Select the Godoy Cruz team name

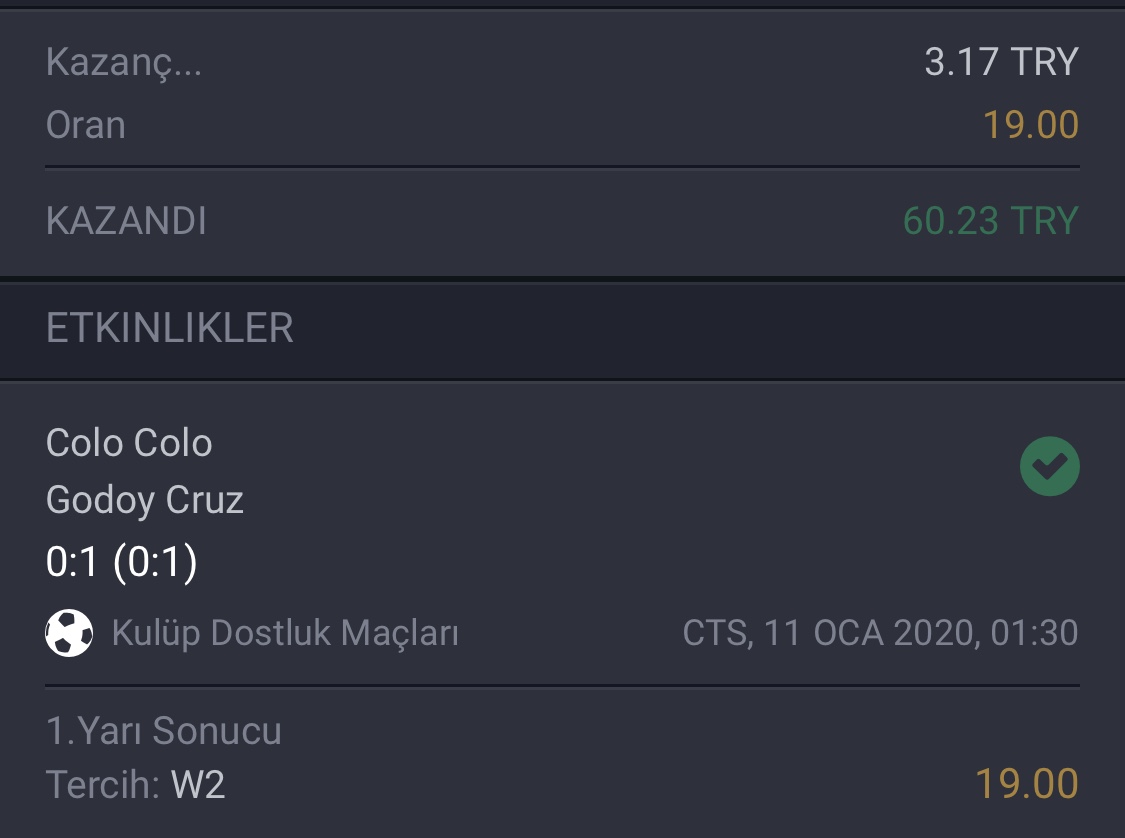pos(145,500)
